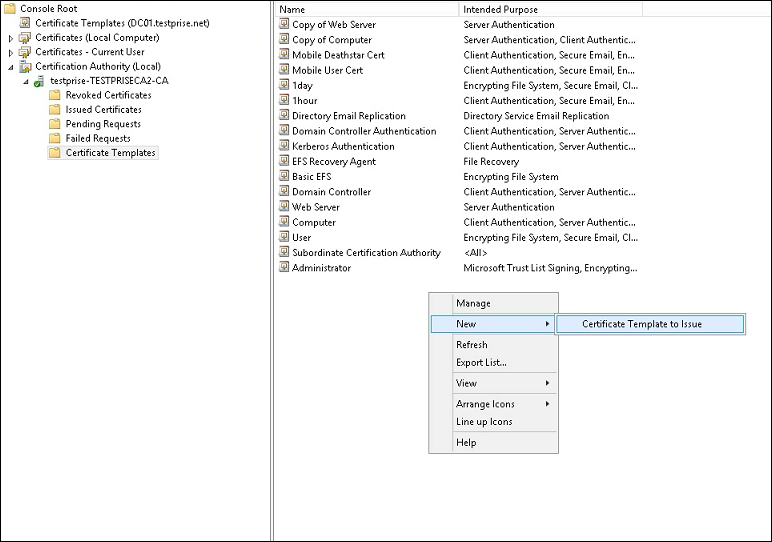
Task: Click the Subordinate Certification Authority template icon
Action: point(284,253)
